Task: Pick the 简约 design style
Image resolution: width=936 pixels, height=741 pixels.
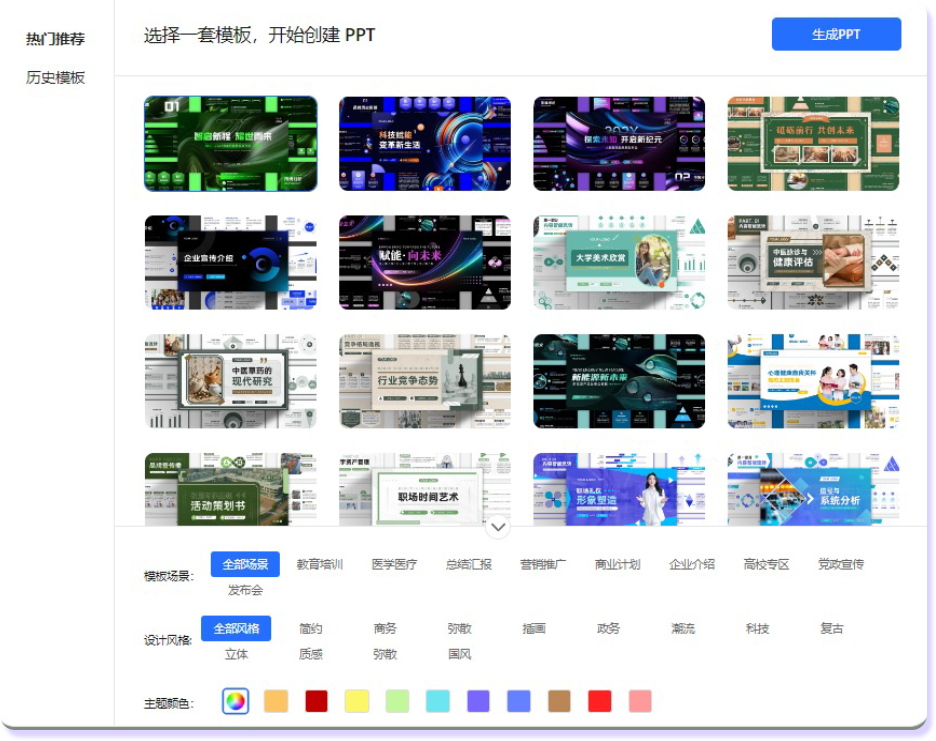Action: click(311, 628)
